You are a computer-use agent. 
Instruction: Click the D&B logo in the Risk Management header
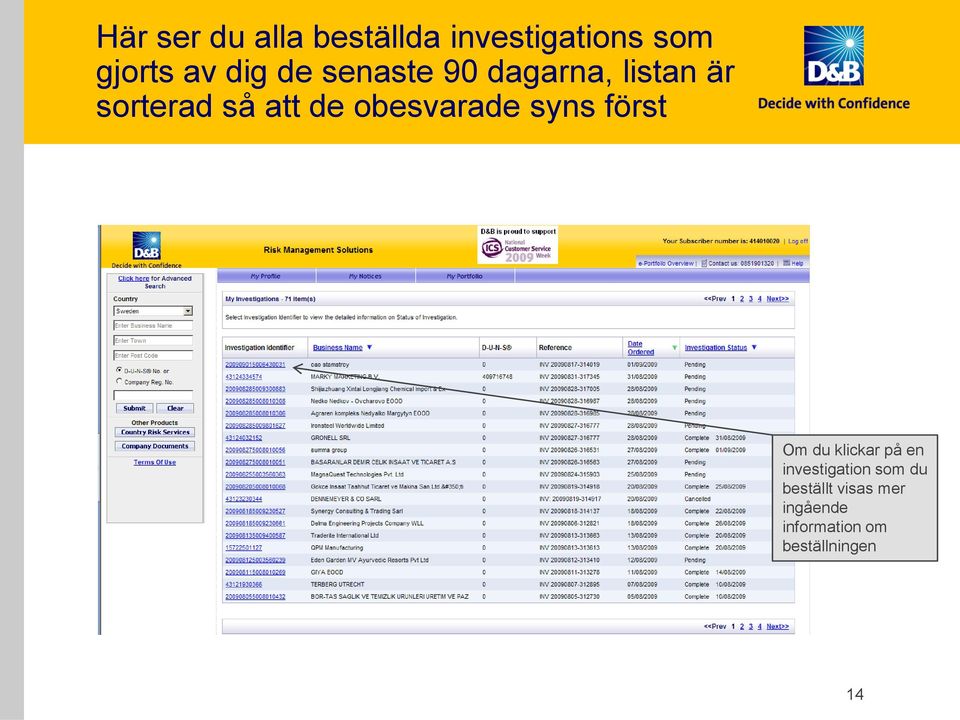tap(147, 246)
